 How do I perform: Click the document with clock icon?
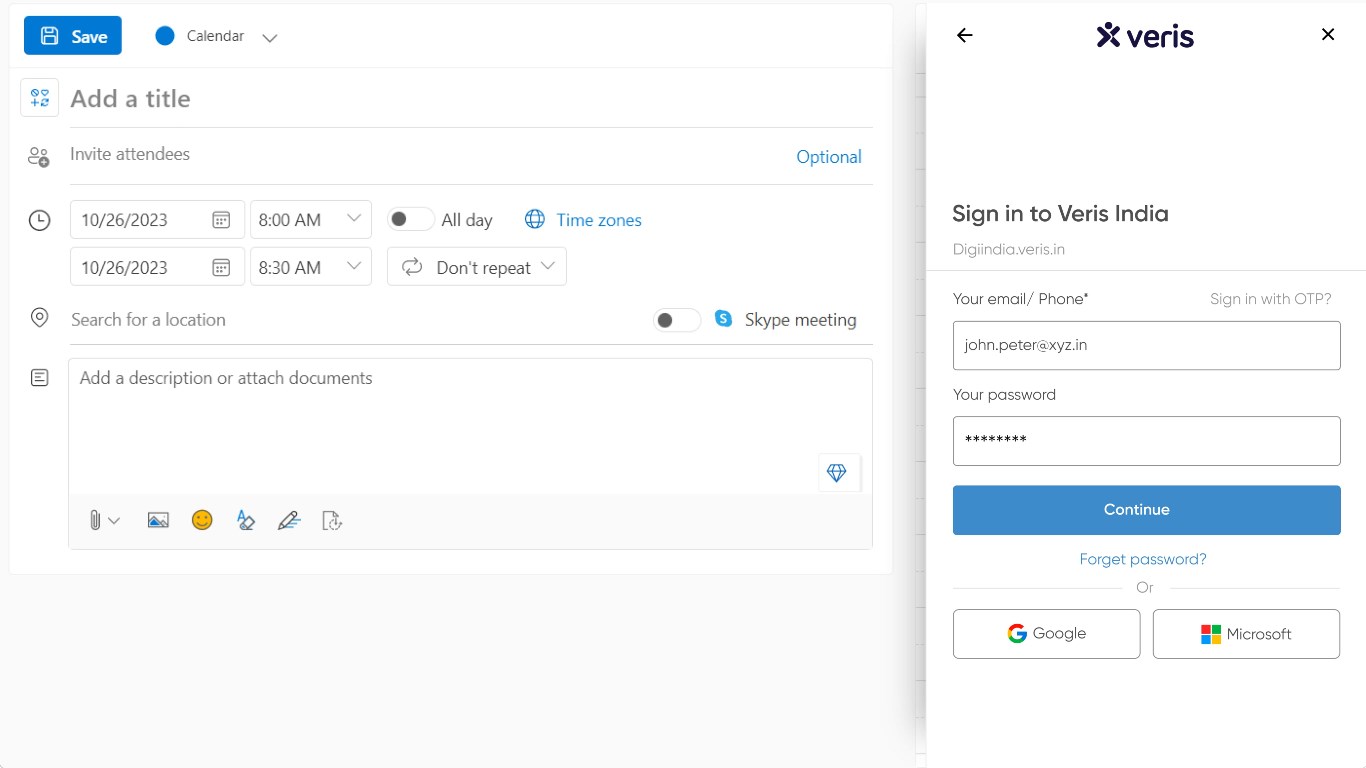pyautogui.click(x=332, y=520)
